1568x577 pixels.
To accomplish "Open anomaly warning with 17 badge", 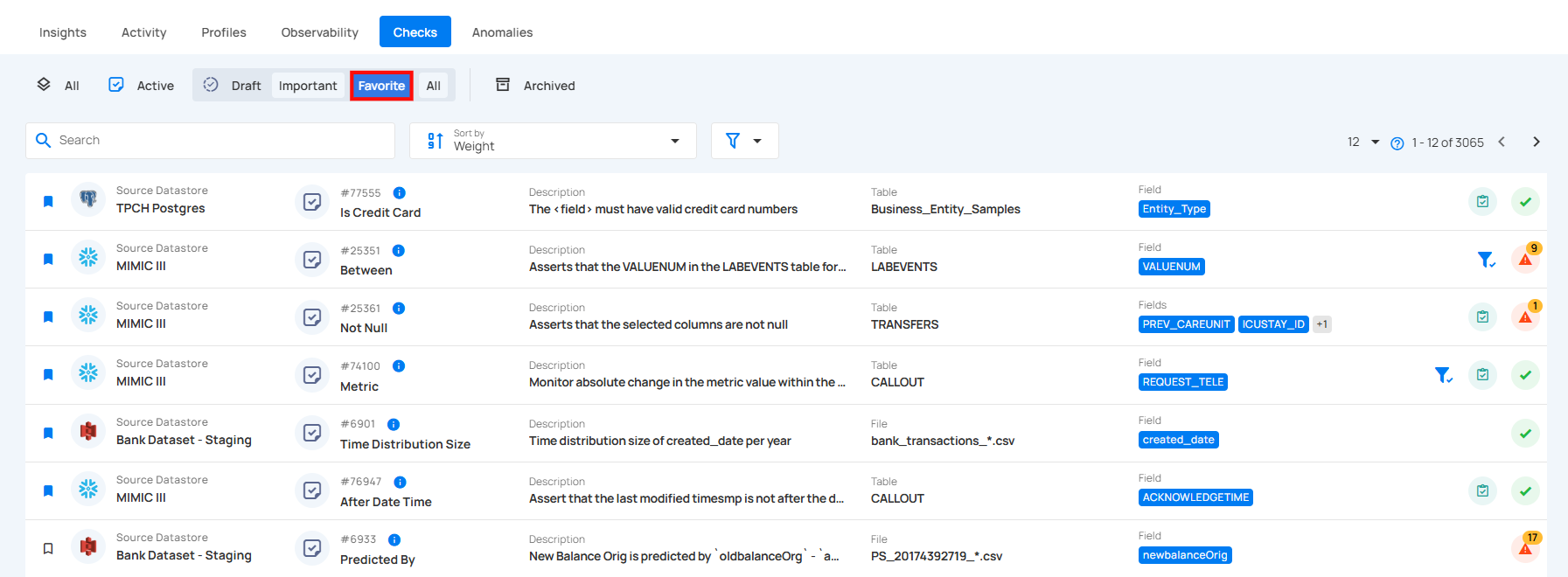I will 1525,548.
